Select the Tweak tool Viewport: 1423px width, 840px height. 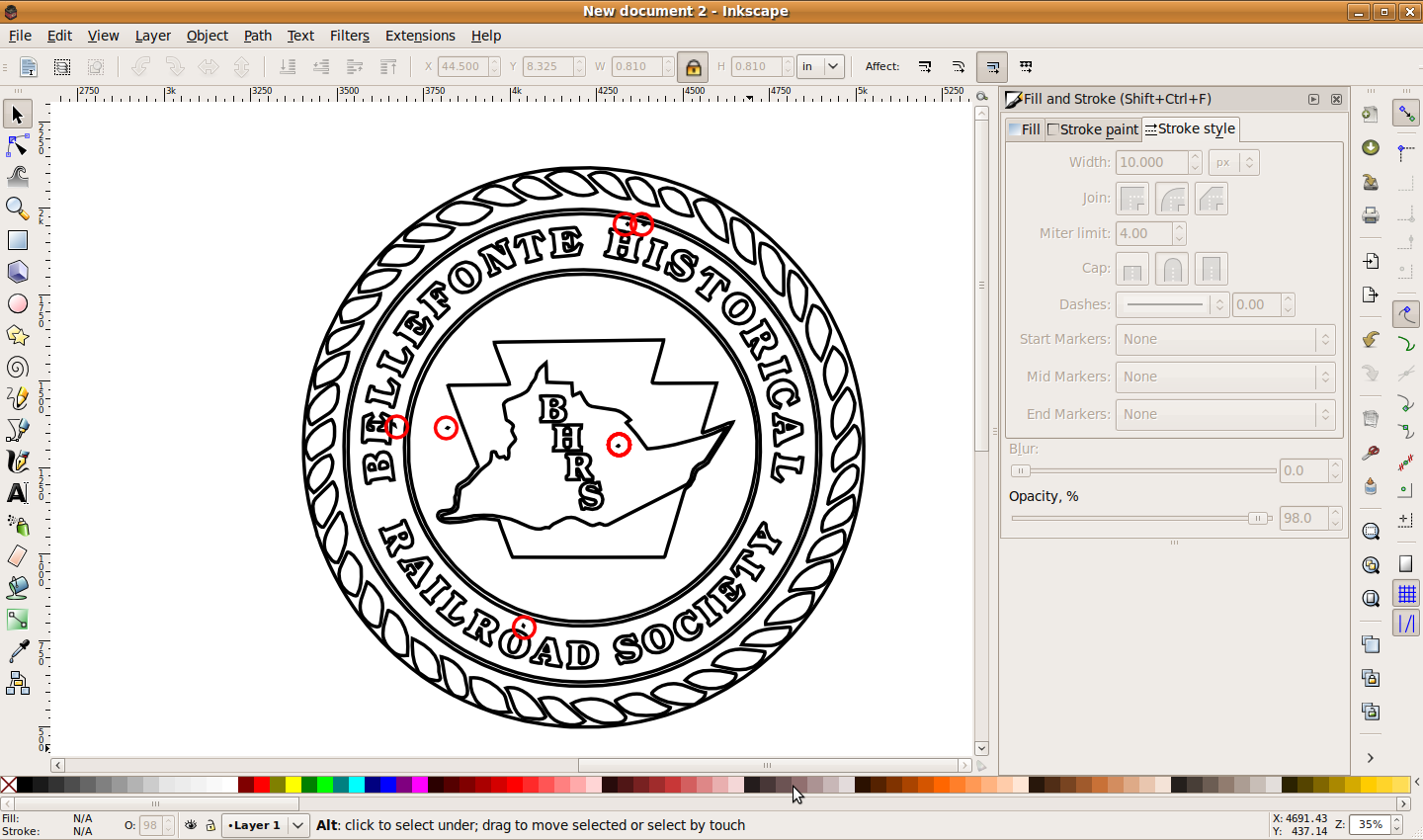(17, 177)
